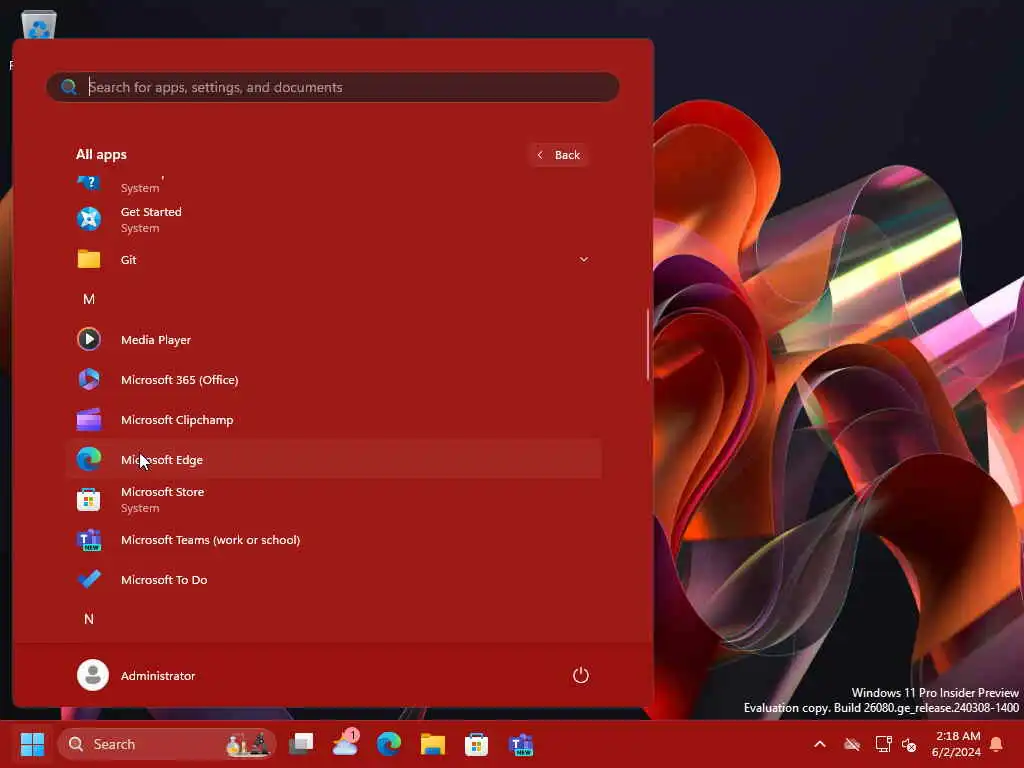The height and width of the screenshot is (768, 1024).
Task: Click the "Media Player" label
Action: coord(155,340)
